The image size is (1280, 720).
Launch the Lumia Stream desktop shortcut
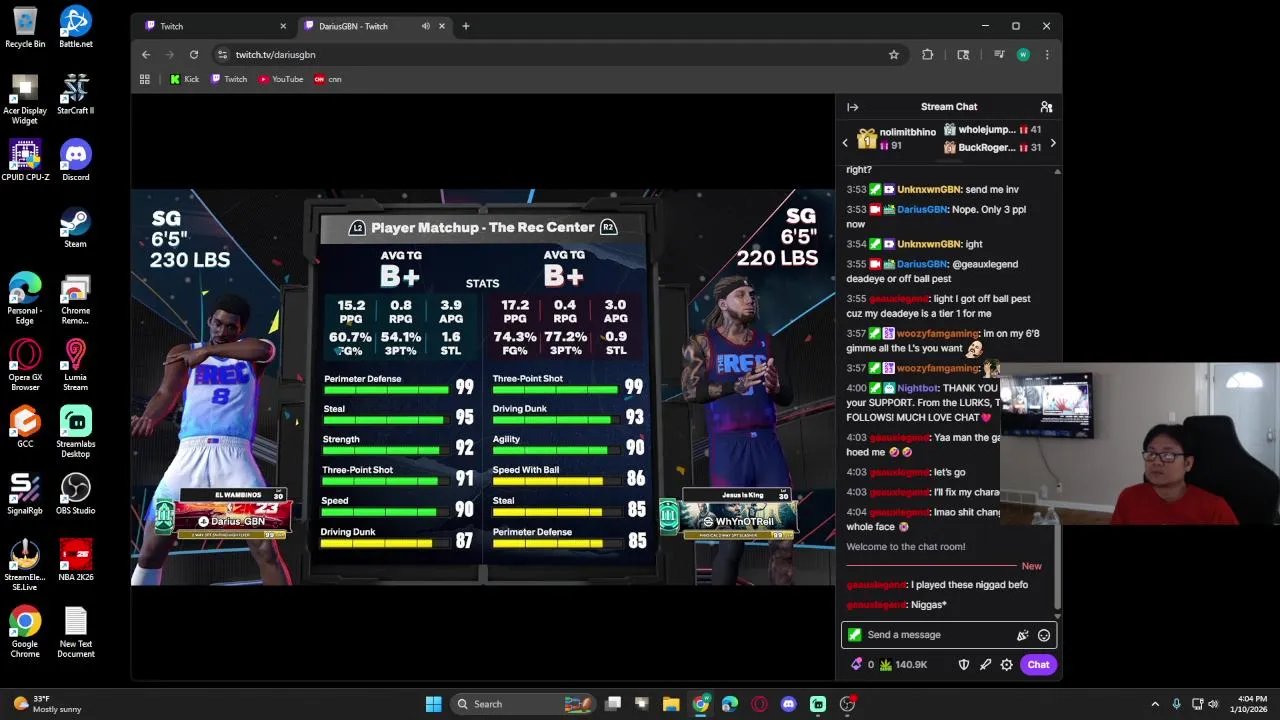[x=76, y=365]
